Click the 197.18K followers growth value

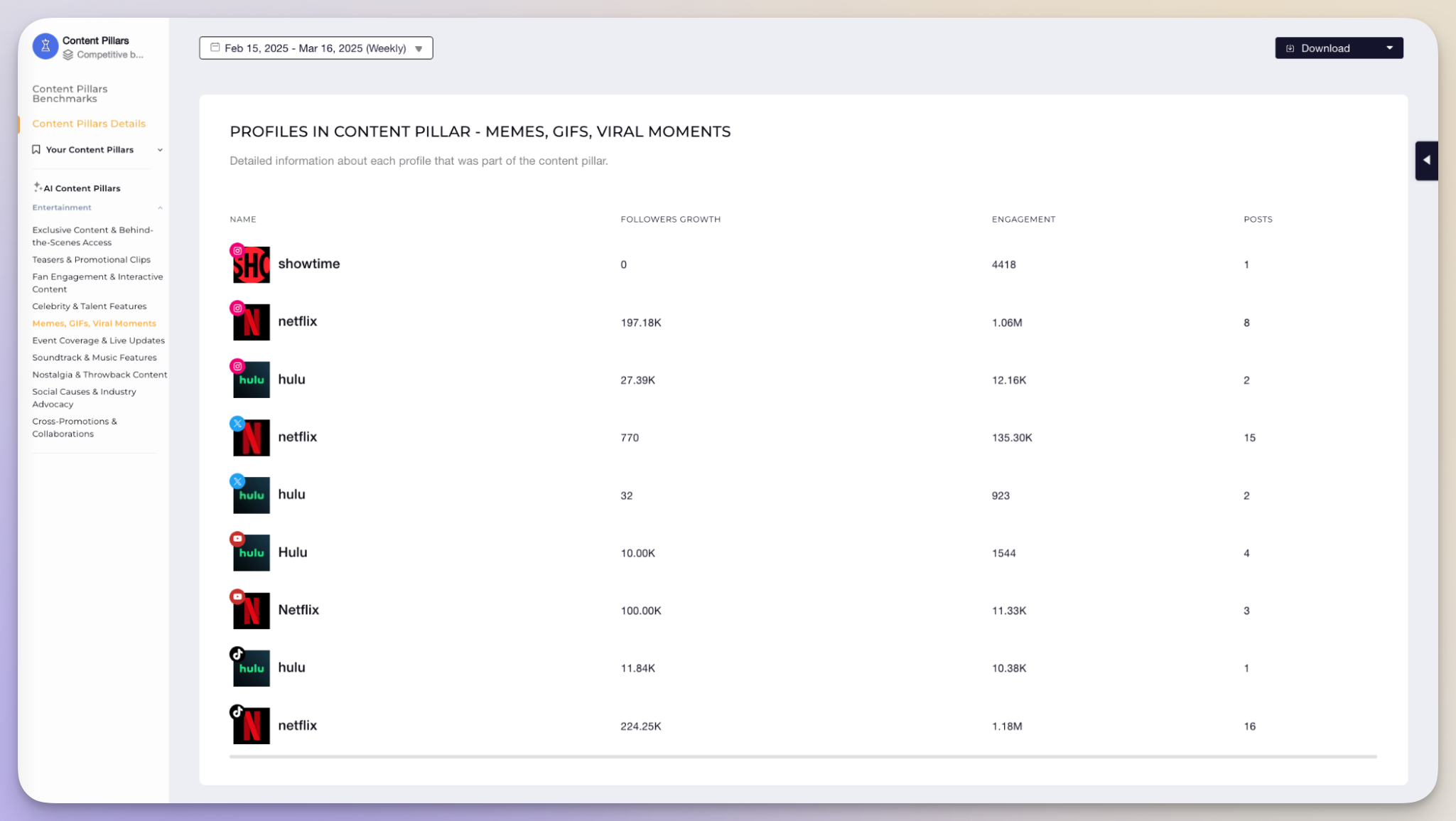pos(641,323)
